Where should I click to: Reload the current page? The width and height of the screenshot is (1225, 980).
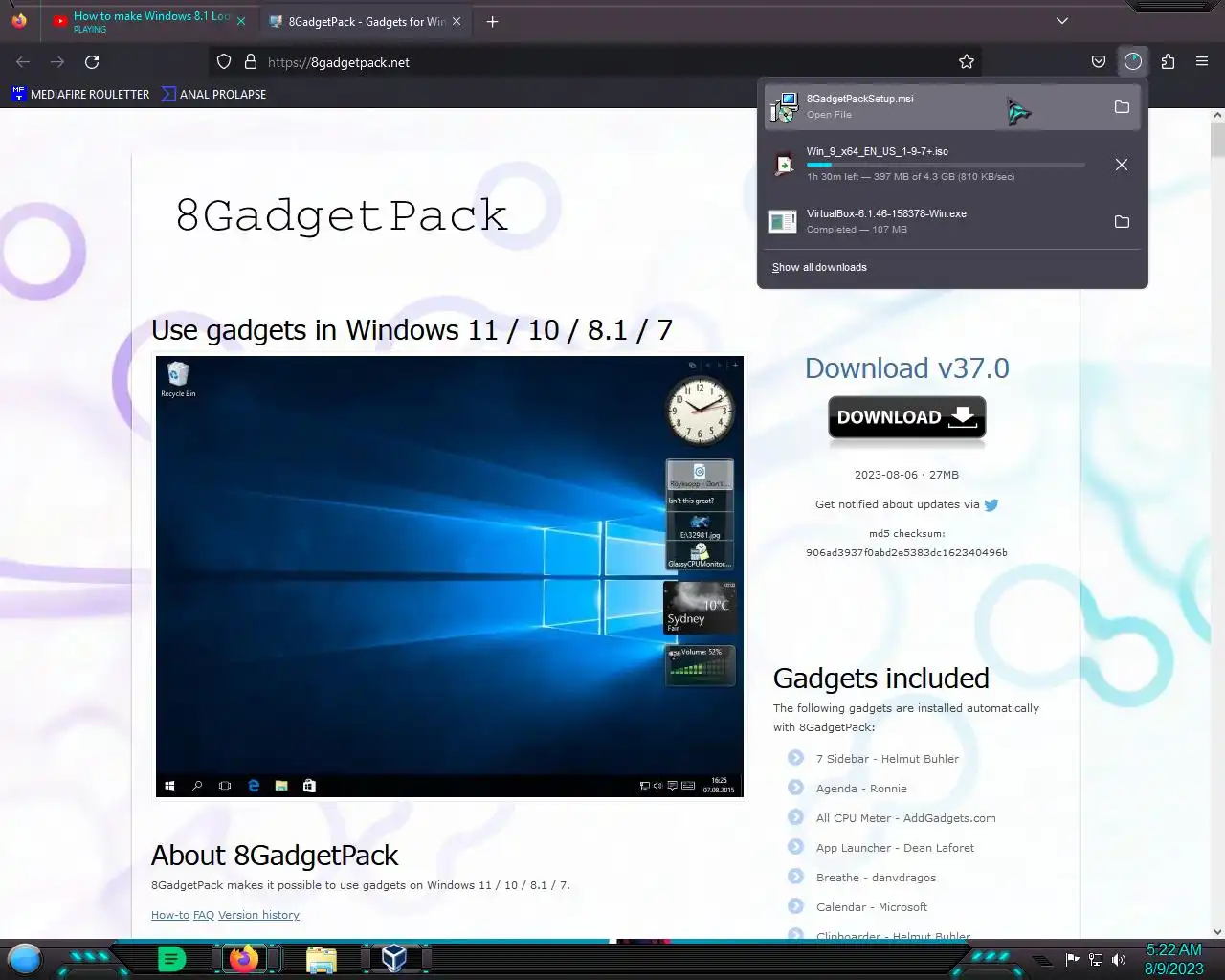point(92,62)
